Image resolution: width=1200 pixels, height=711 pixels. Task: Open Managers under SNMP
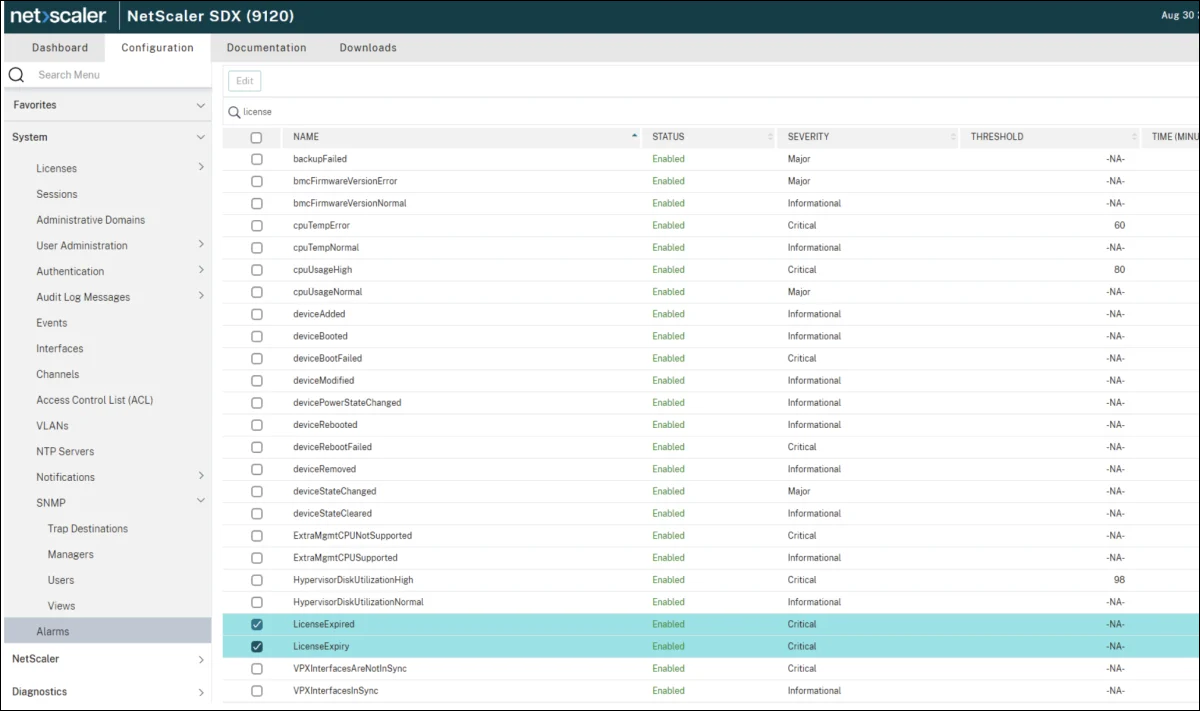[x=71, y=555]
